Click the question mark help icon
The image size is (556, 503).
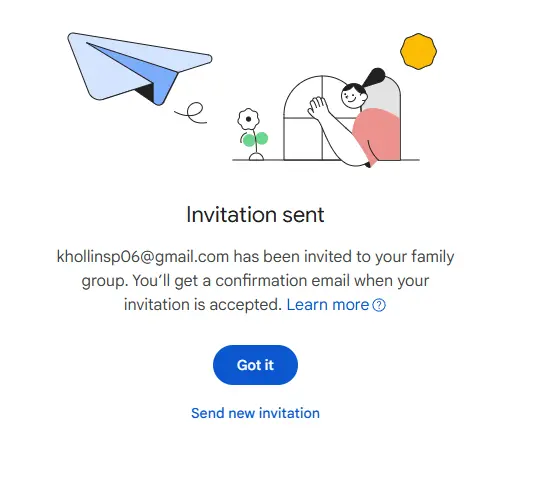click(379, 305)
